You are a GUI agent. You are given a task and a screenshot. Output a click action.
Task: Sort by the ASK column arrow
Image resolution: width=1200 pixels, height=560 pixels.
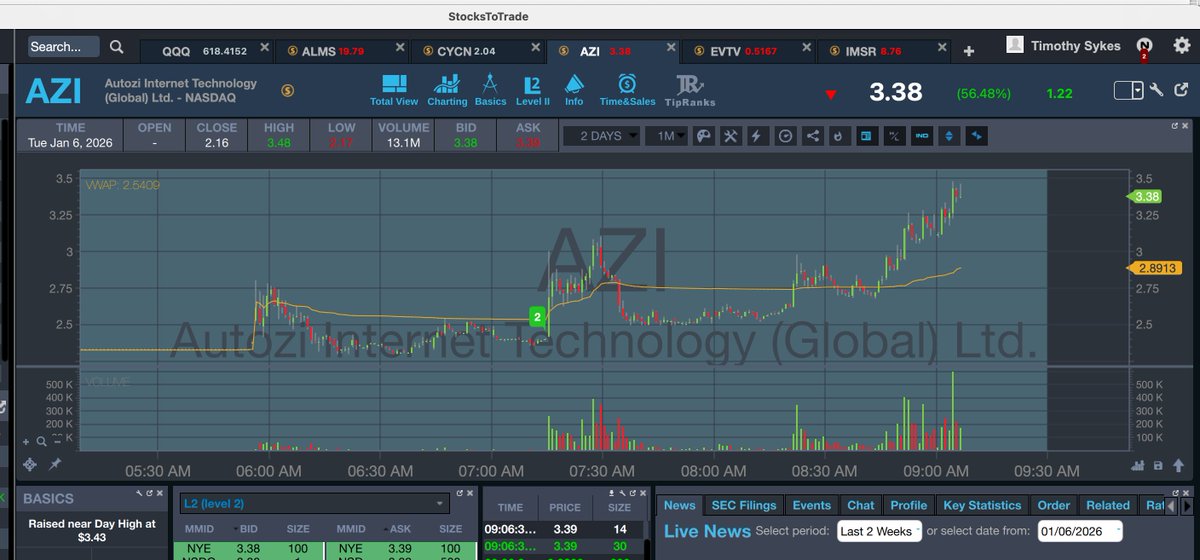[x=385, y=530]
